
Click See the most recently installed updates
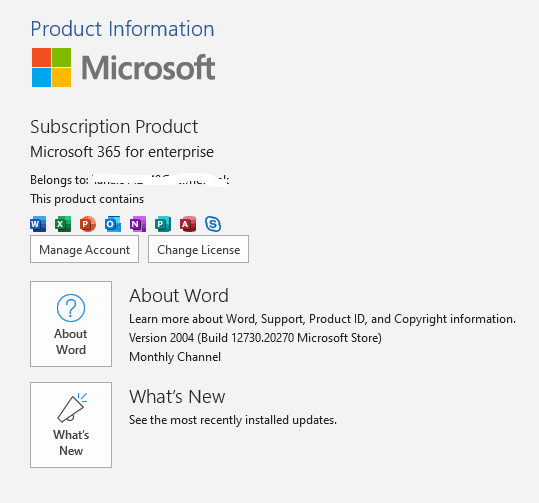[233, 420]
